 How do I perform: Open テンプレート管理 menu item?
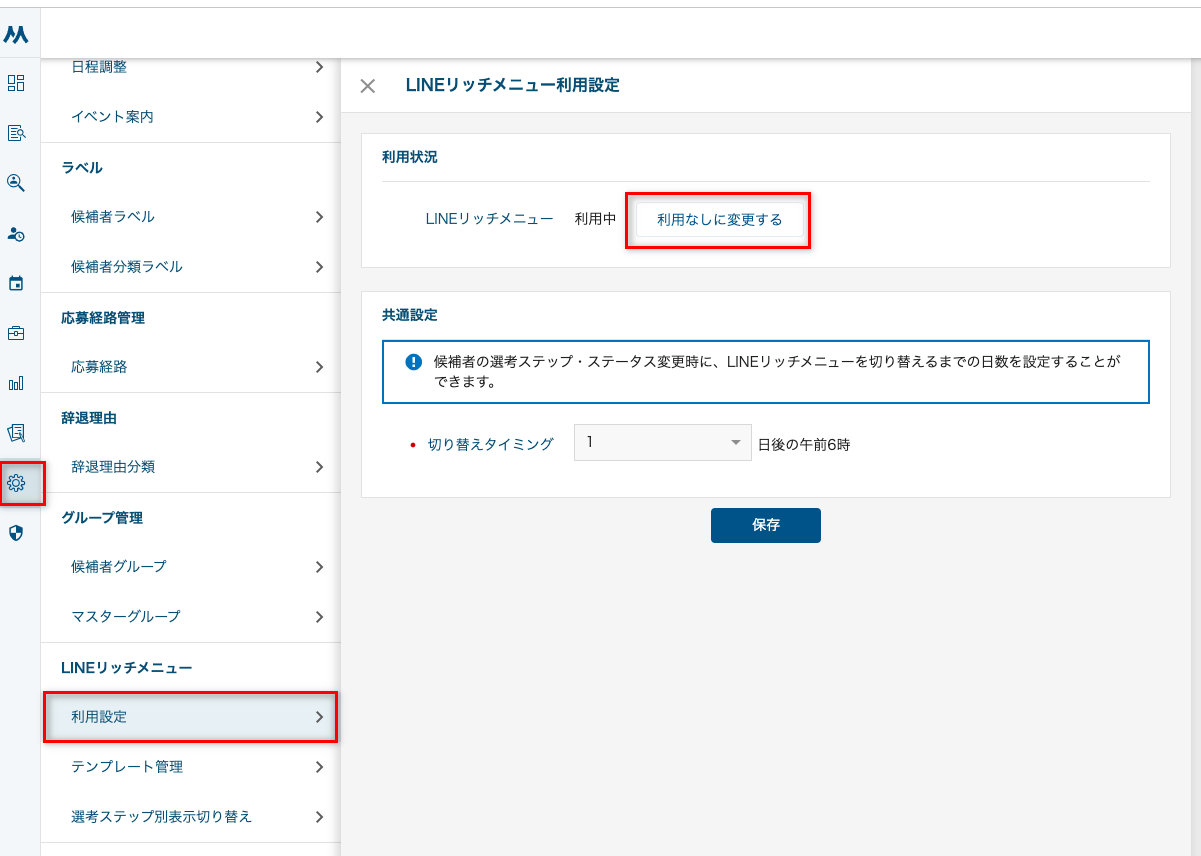191,767
